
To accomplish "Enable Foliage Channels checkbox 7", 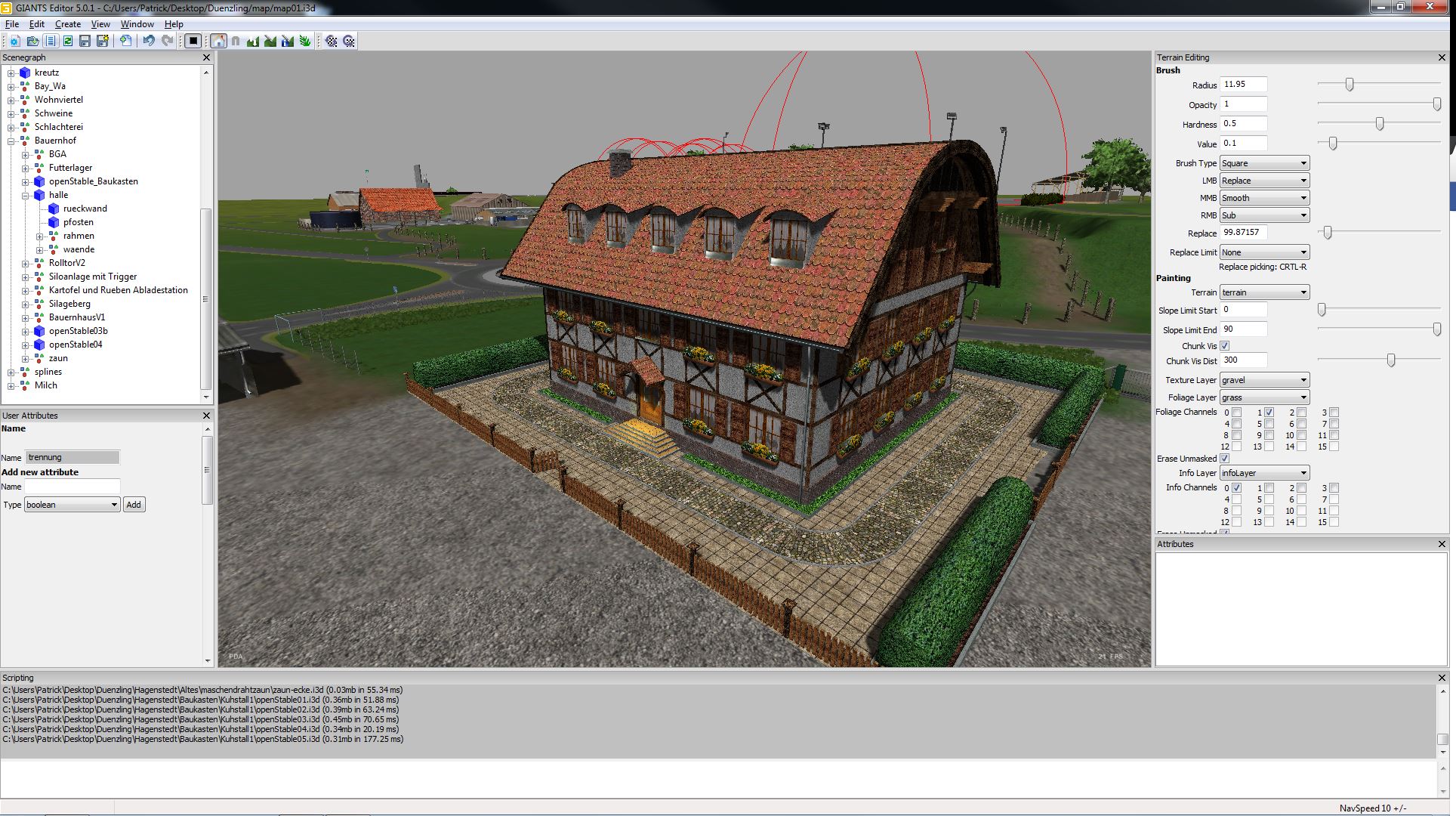I will 1334,424.
